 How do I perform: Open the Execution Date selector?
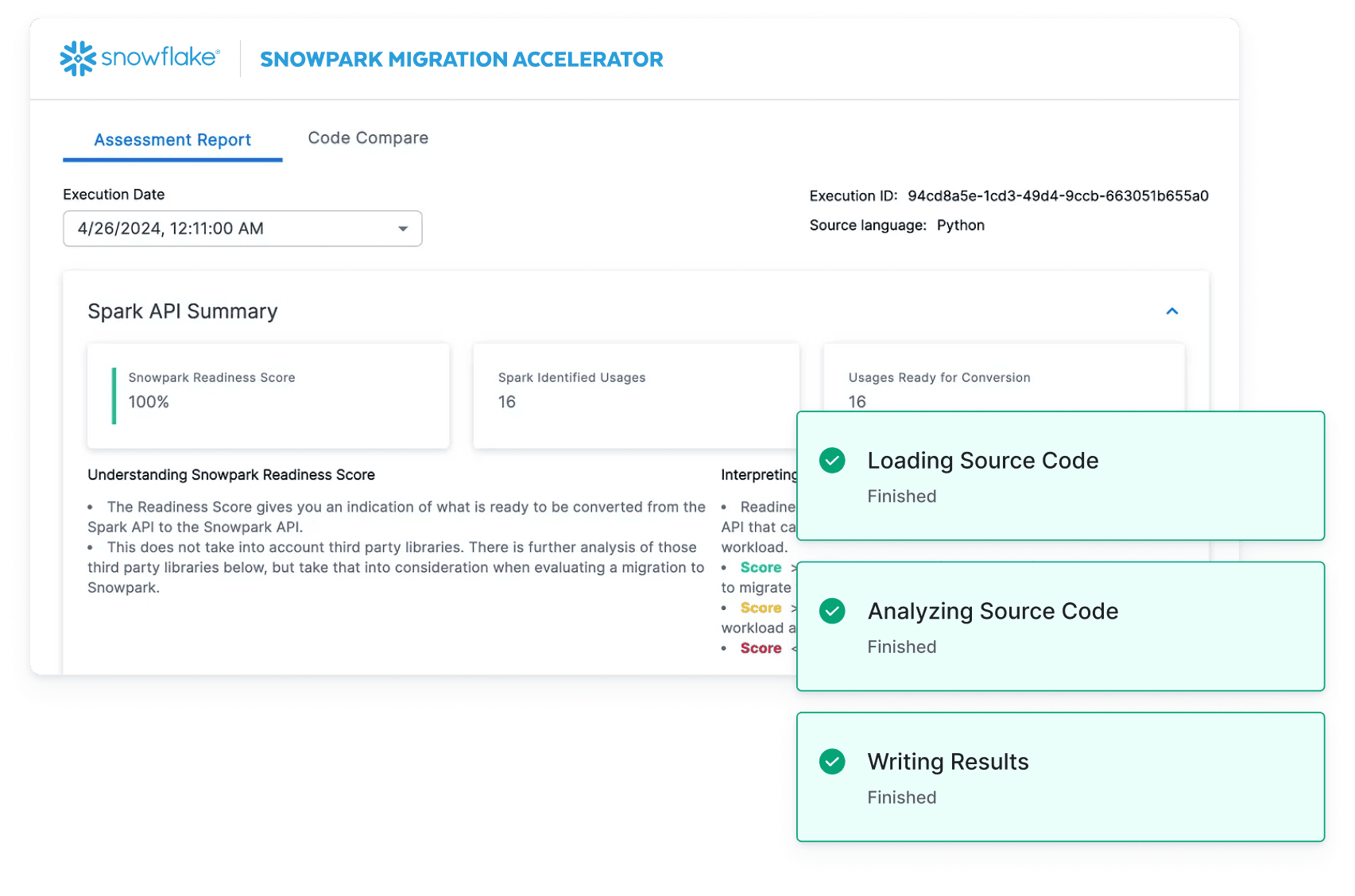242,229
